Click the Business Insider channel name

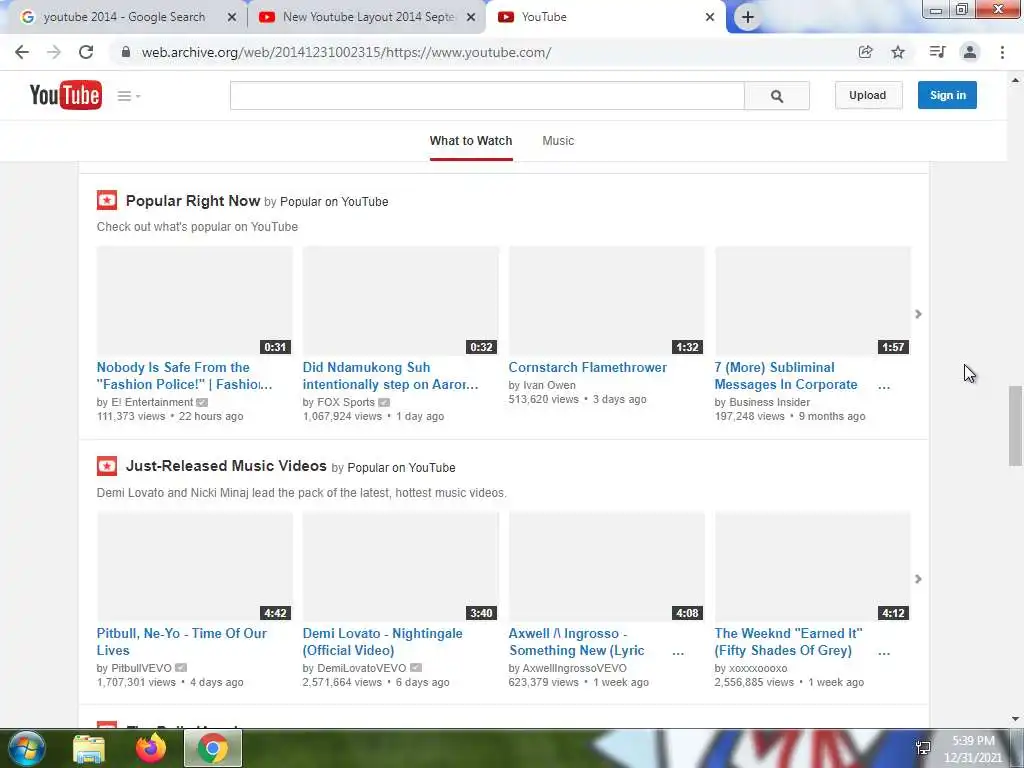pyautogui.click(x=769, y=402)
